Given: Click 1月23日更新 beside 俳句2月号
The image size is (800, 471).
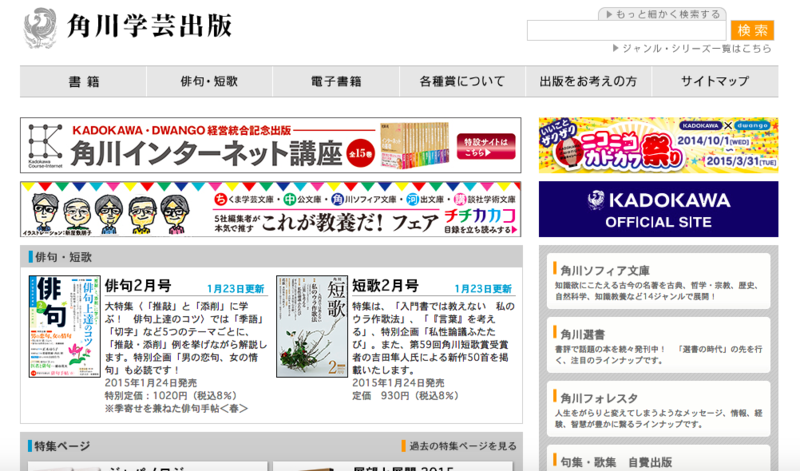Looking at the screenshot, I should pyautogui.click(x=235, y=289).
